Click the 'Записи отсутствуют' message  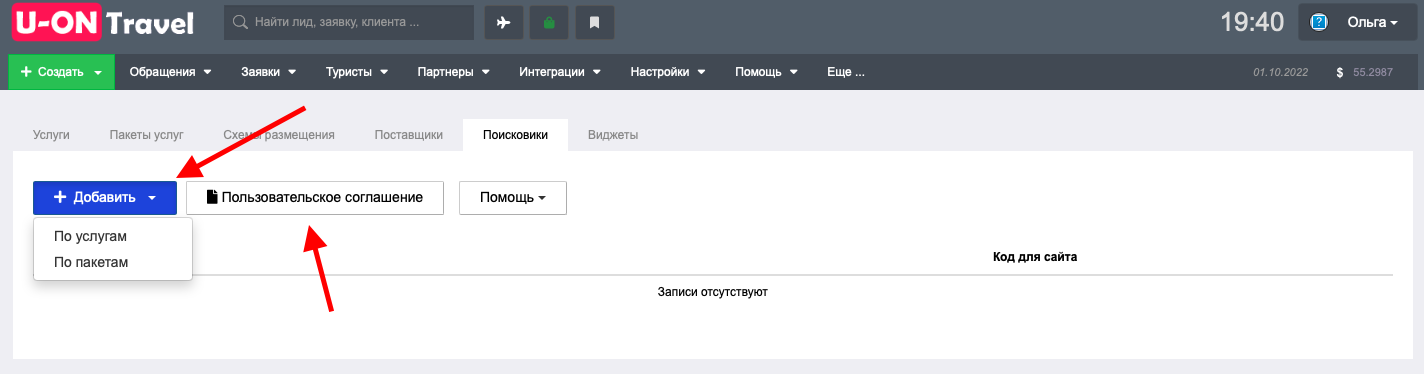pyautogui.click(x=712, y=292)
